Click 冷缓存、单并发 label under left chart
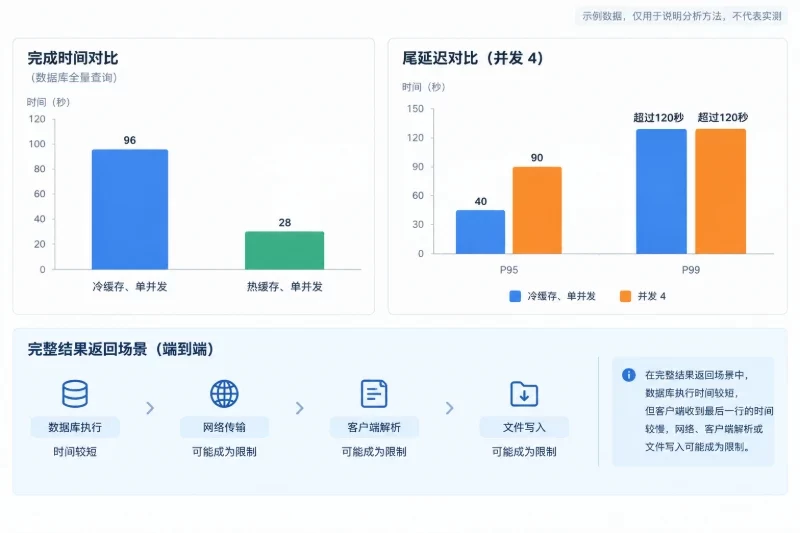 point(130,287)
